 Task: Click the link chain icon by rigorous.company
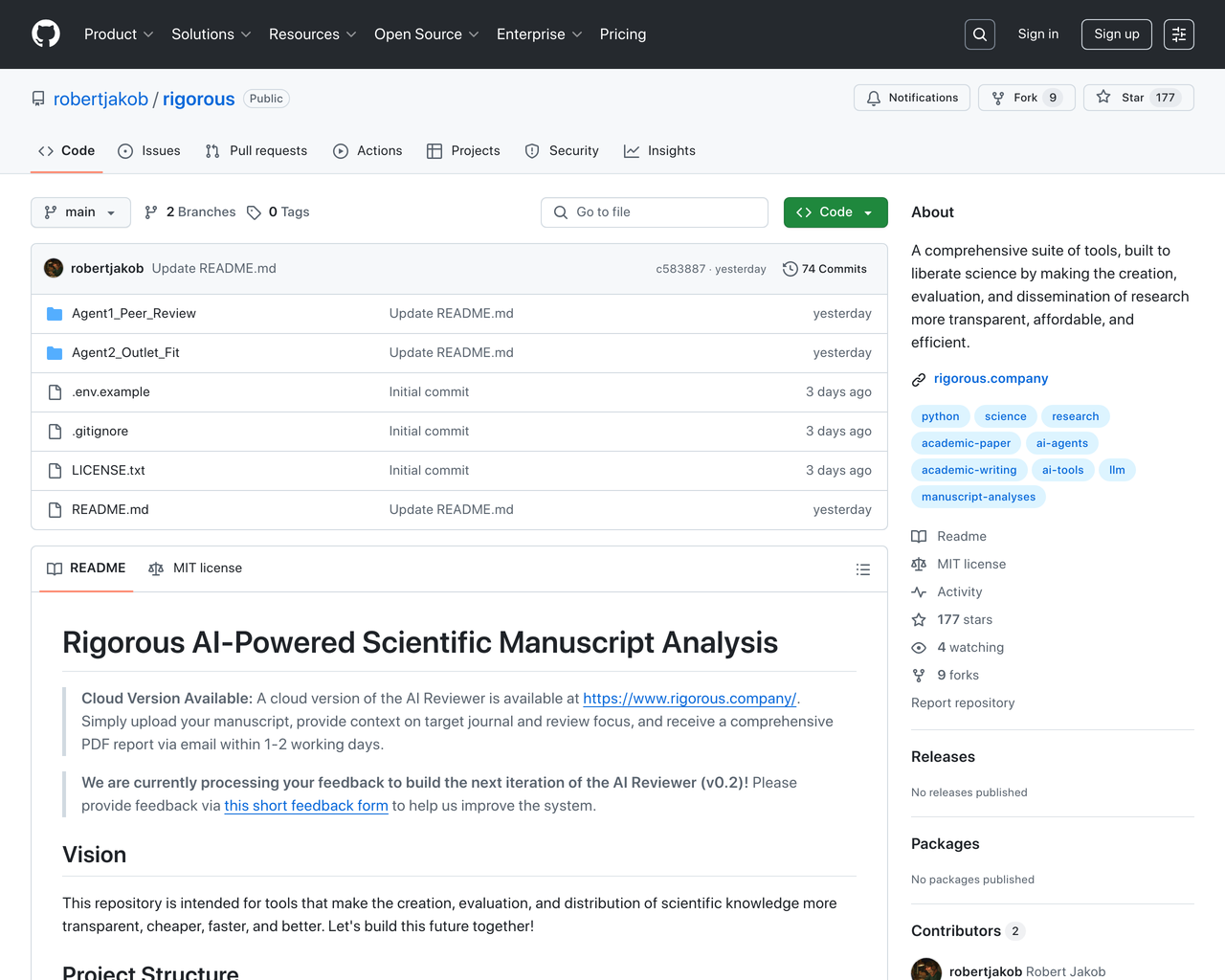tap(919, 380)
